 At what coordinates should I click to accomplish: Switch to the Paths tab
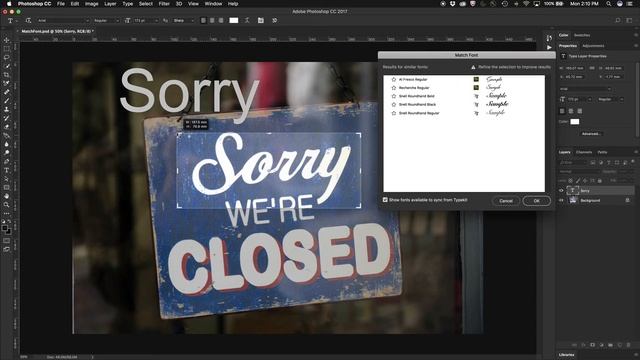tap(602, 152)
